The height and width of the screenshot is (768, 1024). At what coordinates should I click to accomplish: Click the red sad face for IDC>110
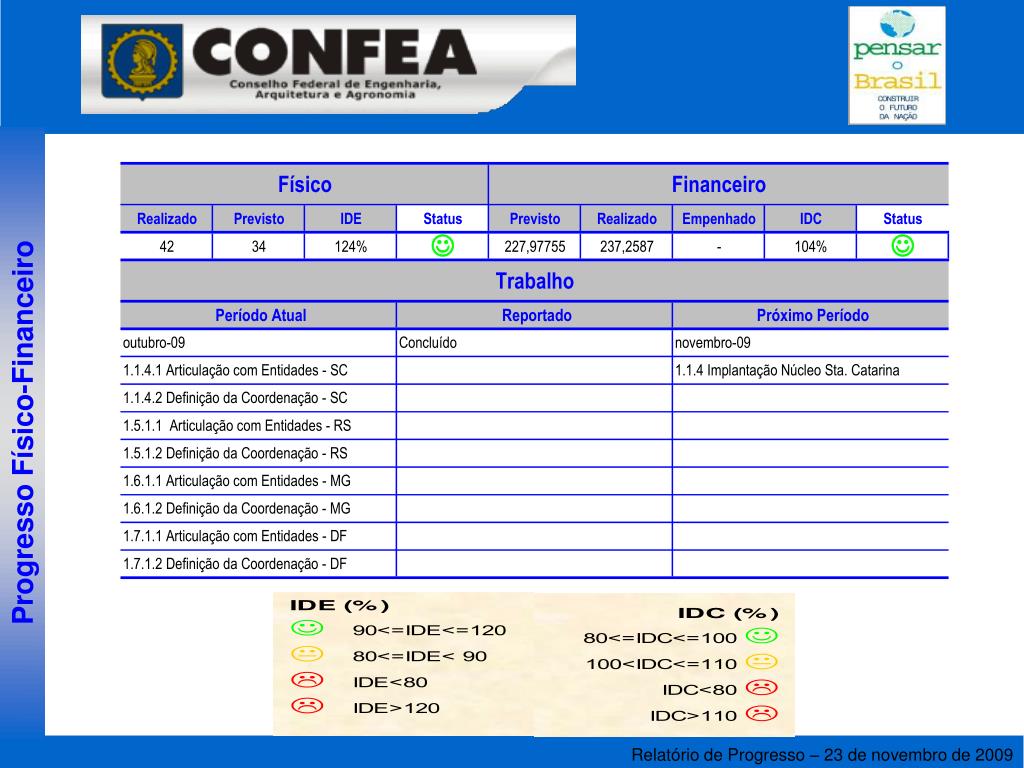(761, 713)
